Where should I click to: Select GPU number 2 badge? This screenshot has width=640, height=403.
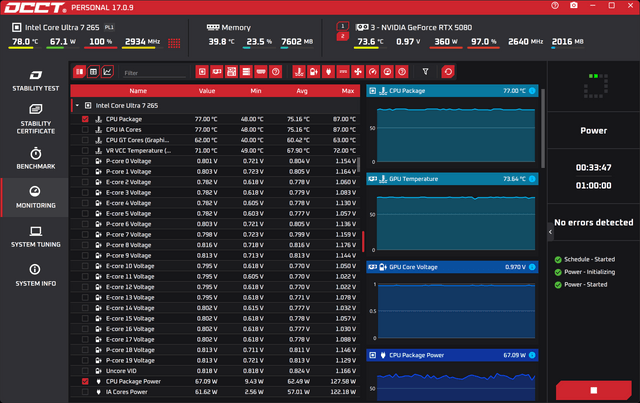[x=342, y=36]
